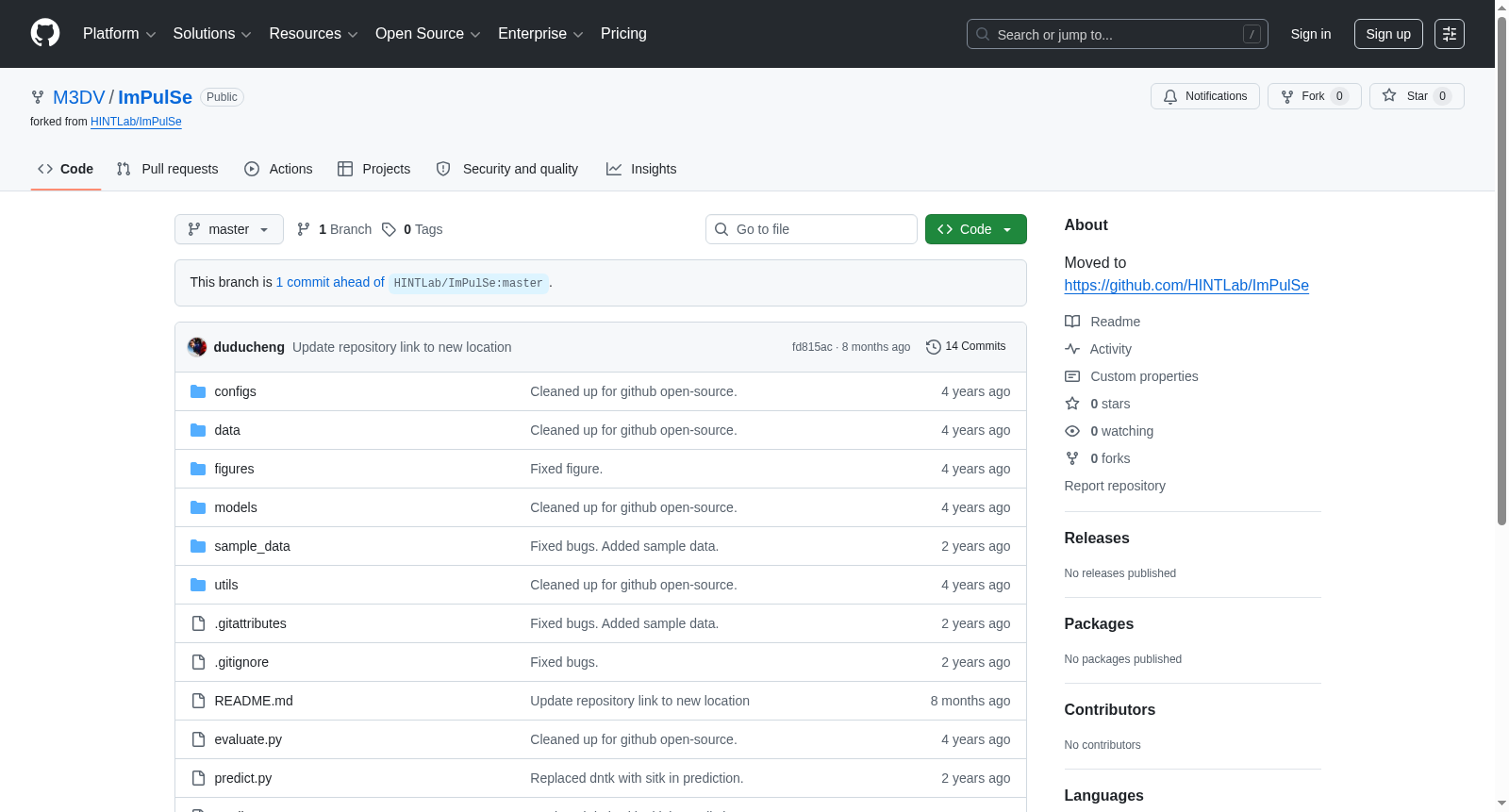Expand the Enterprise menu
The height and width of the screenshot is (812, 1509).
pyautogui.click(x=540, y=34)
